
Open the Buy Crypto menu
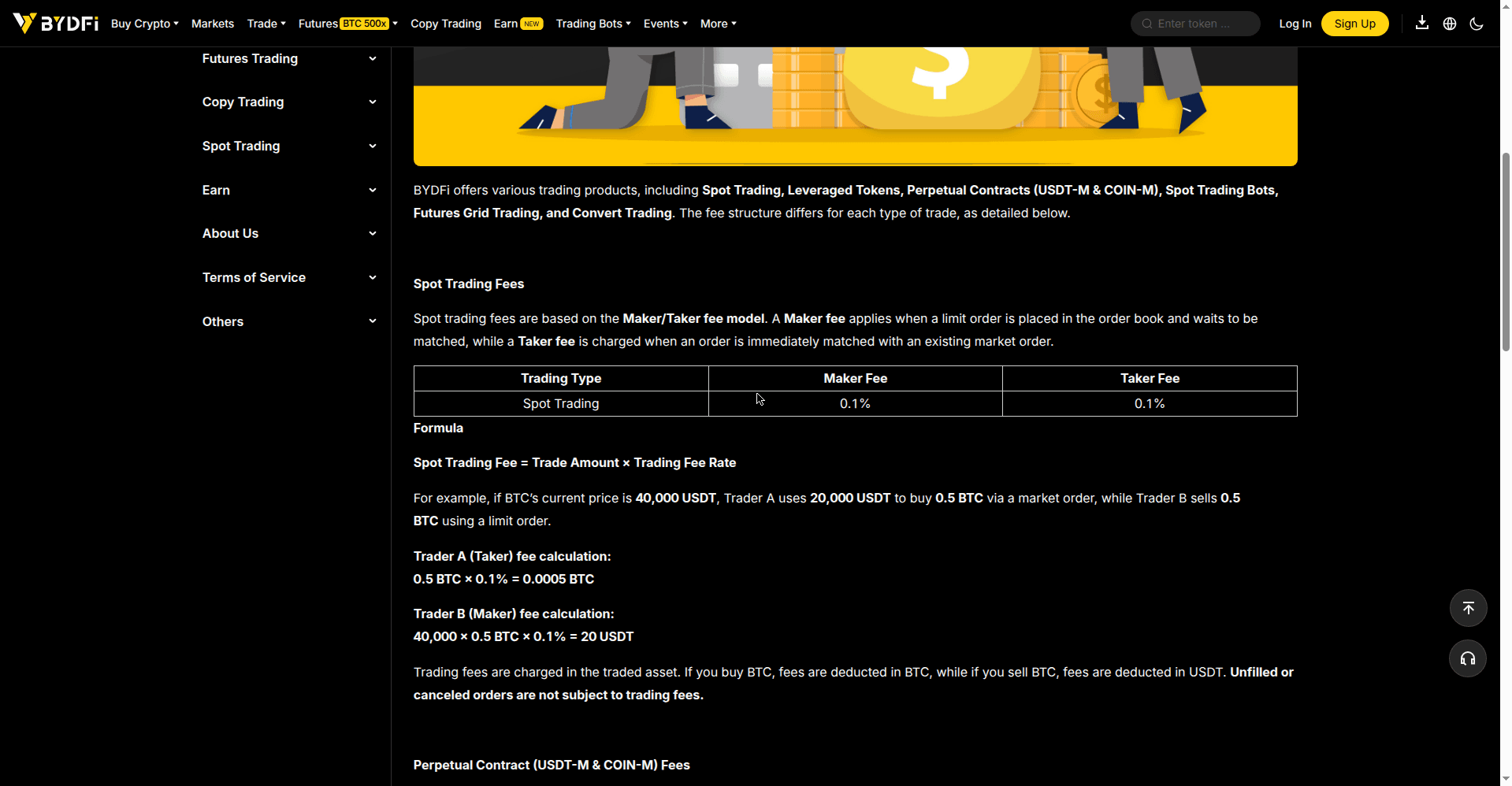[145, 24]
